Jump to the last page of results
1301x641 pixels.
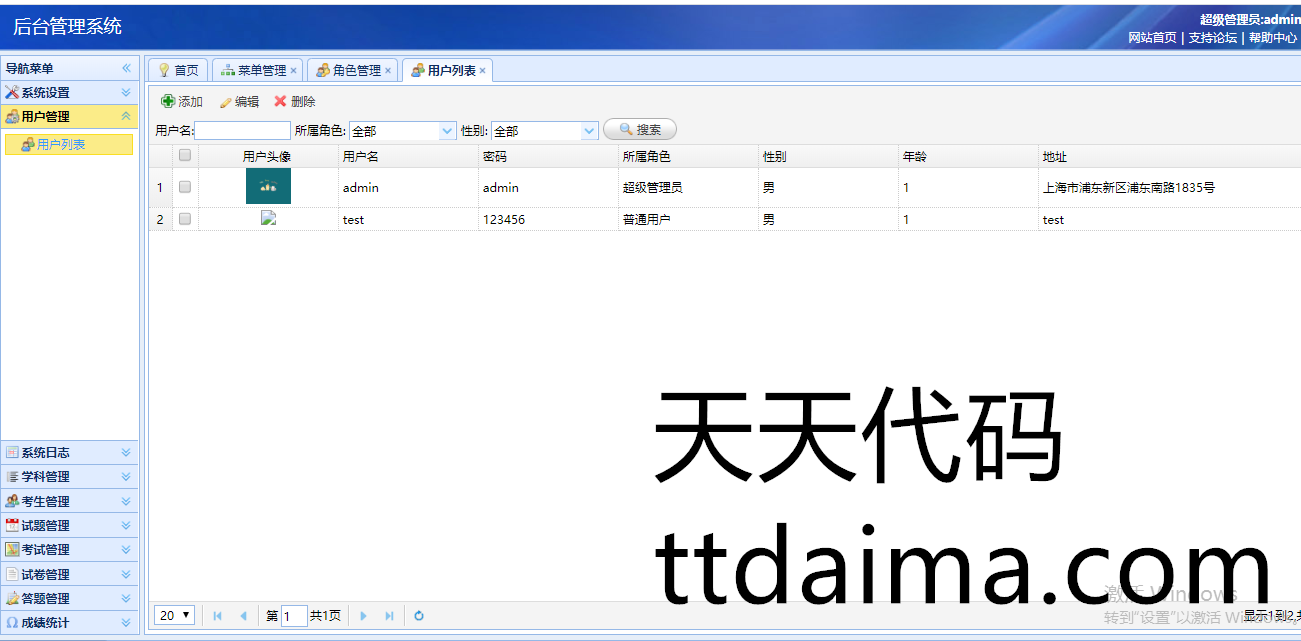pos(389,616)
